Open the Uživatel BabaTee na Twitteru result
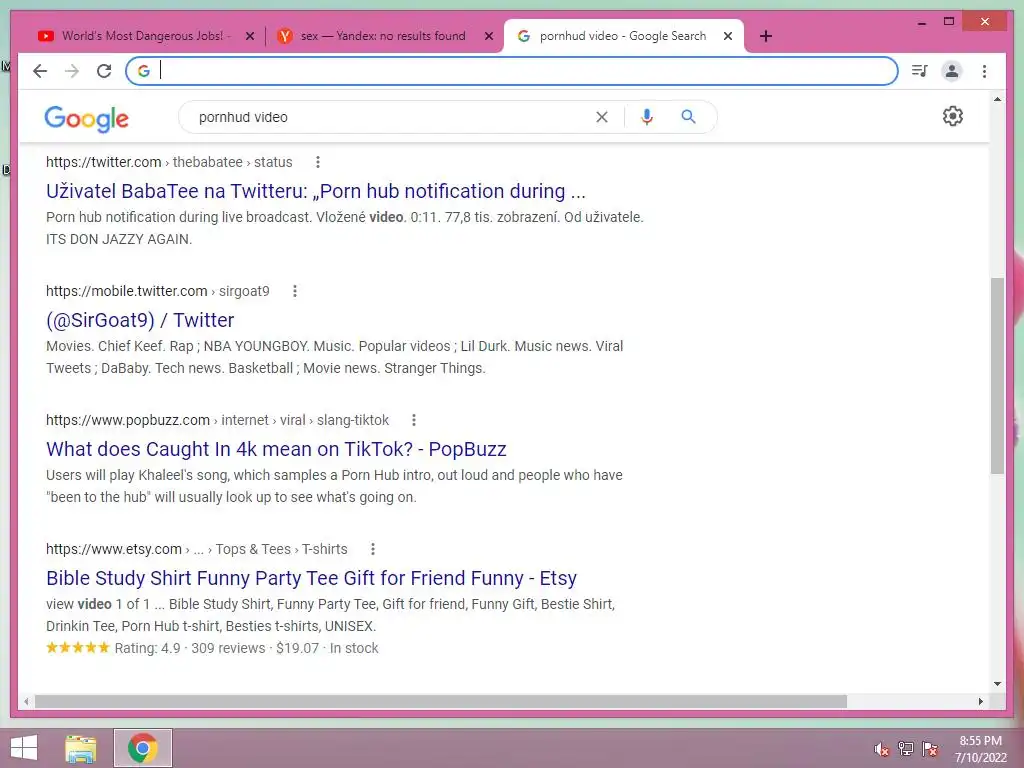The image size is (1024, 768). tap(315, 191)
